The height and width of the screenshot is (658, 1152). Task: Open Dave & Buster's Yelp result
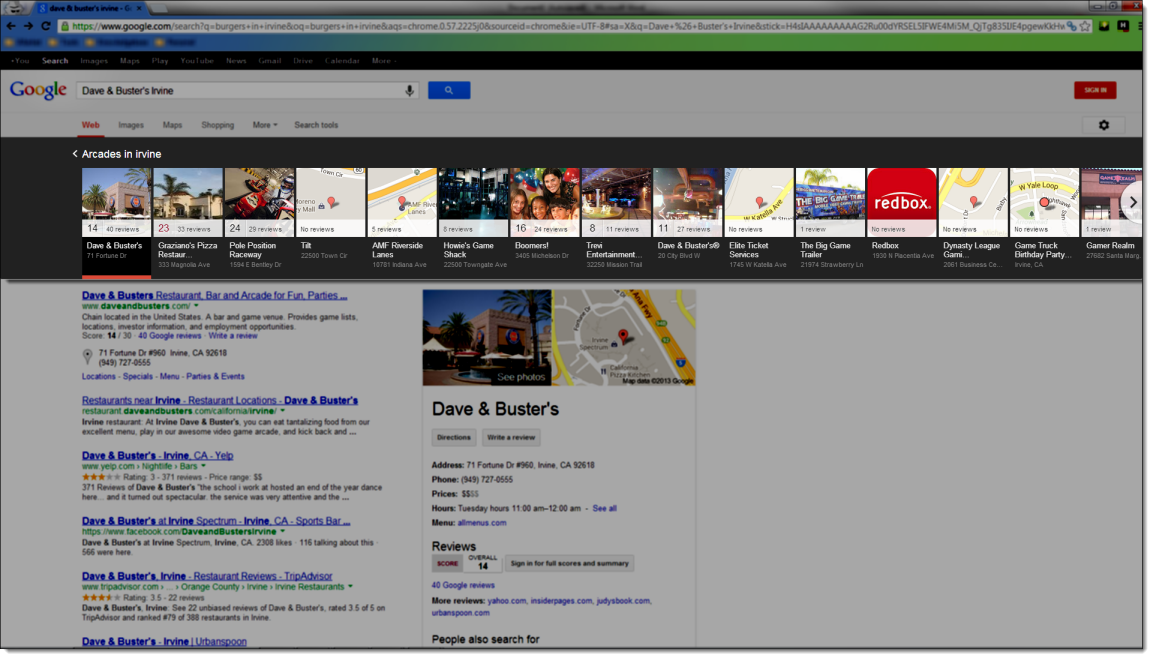tap(157, 455)
